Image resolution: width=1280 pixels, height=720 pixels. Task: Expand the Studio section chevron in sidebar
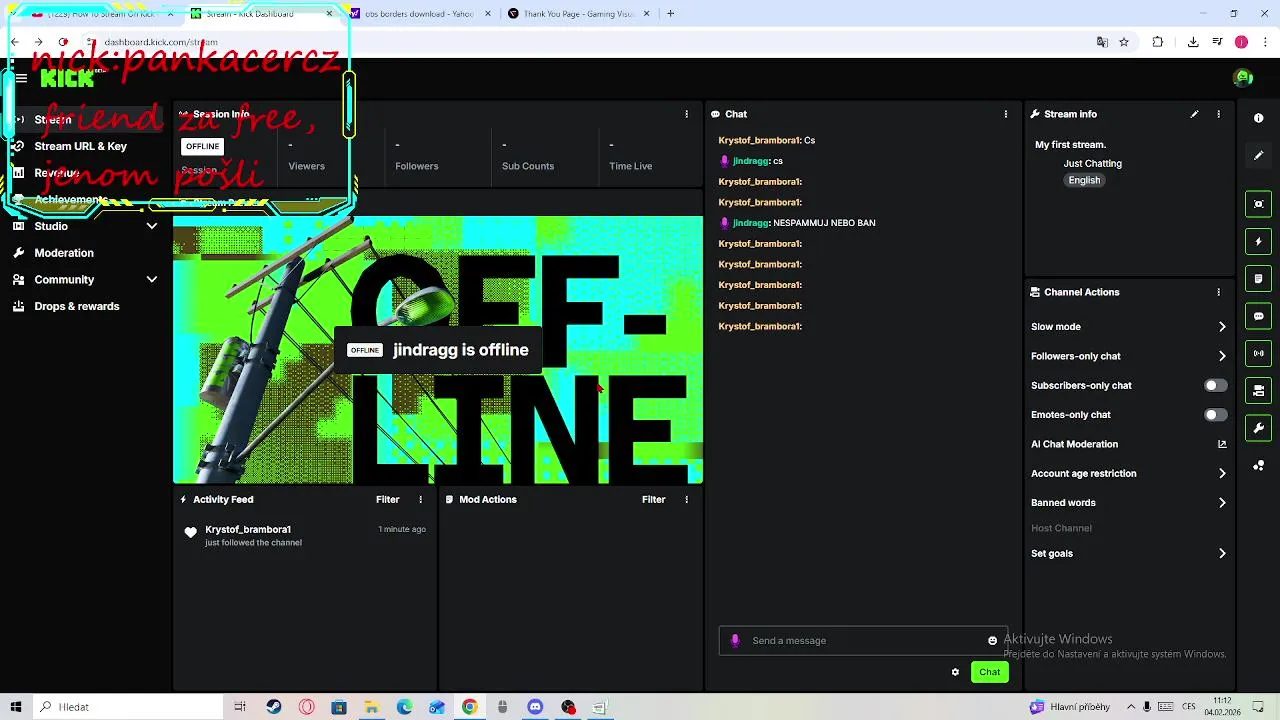point(152,226)
